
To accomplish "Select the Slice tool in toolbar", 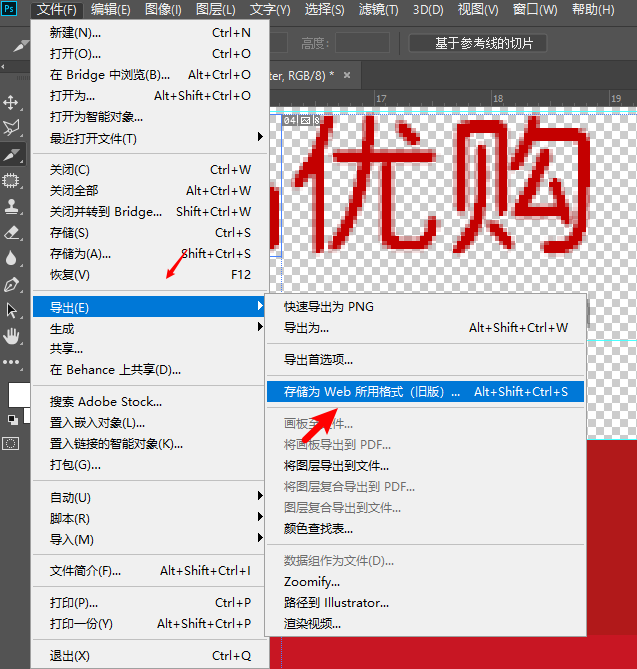I will [x=12, y=154].
